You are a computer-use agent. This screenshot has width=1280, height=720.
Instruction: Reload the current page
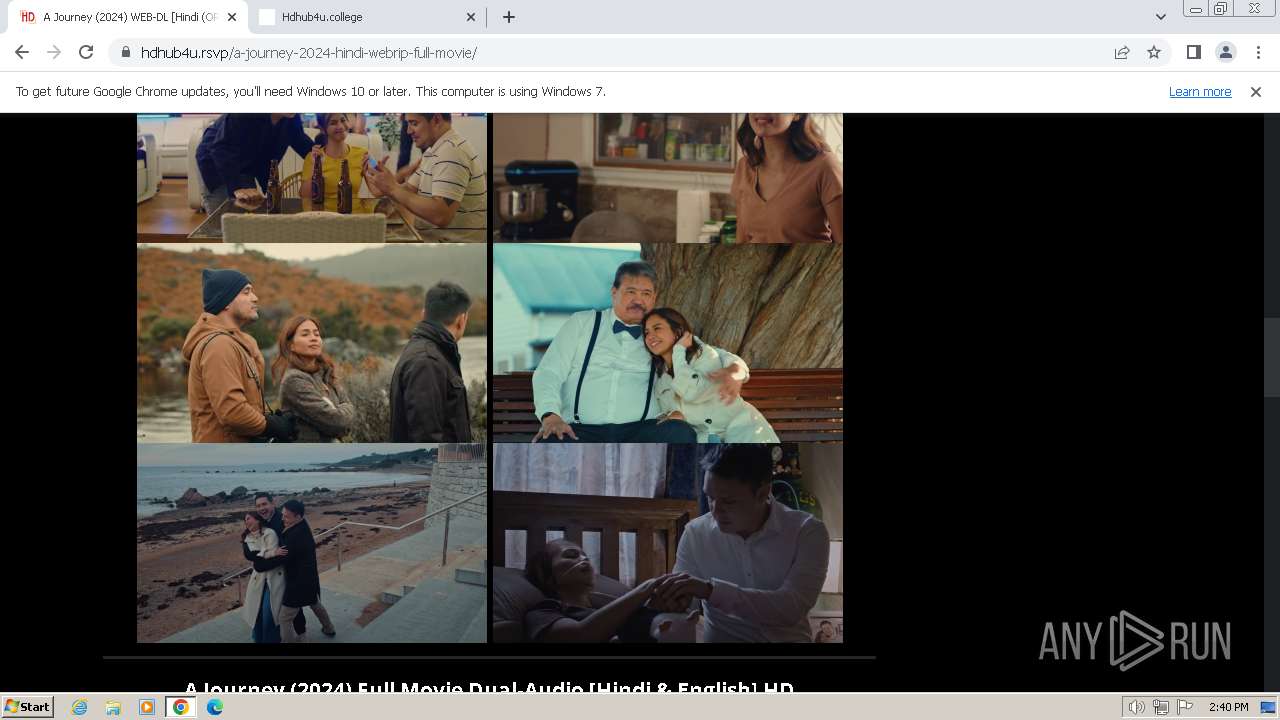click(86, 52)
